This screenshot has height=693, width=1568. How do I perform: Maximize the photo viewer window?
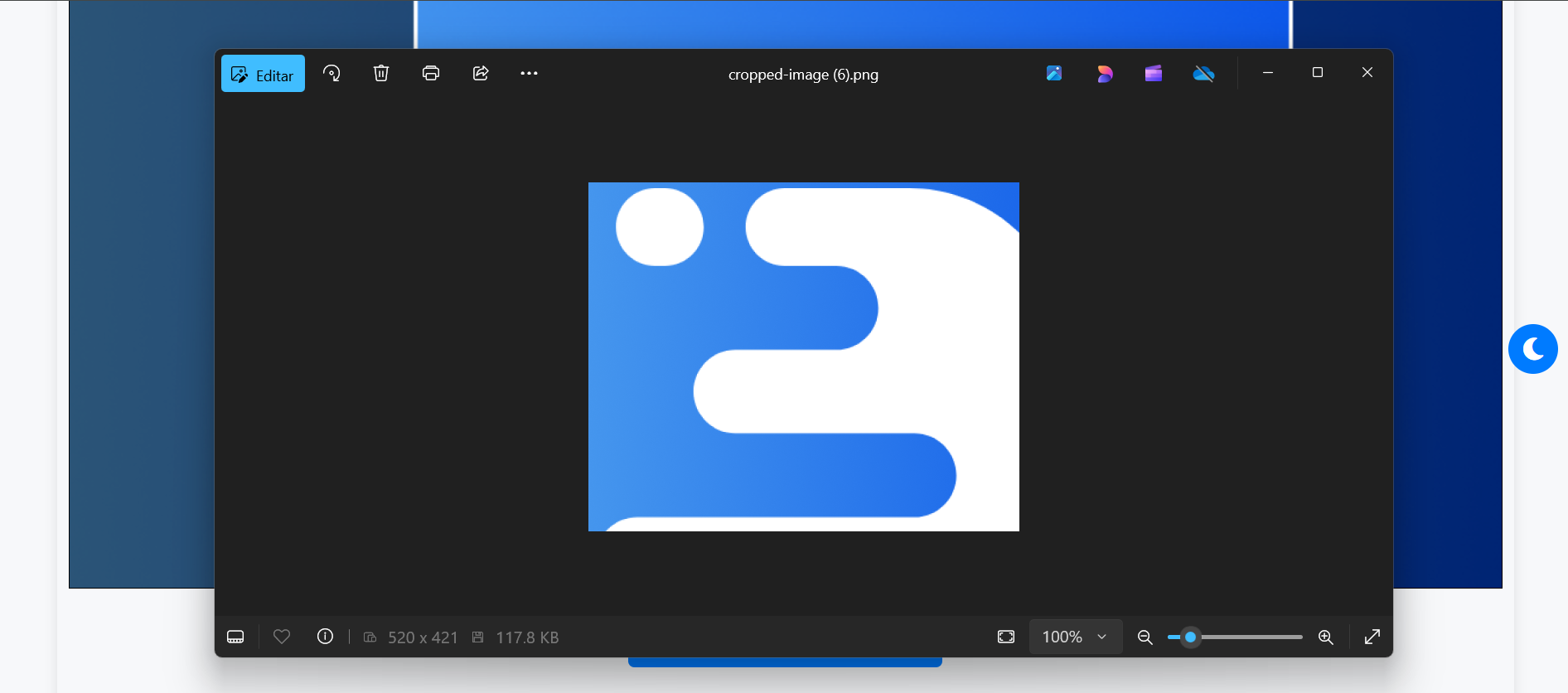1318,73
